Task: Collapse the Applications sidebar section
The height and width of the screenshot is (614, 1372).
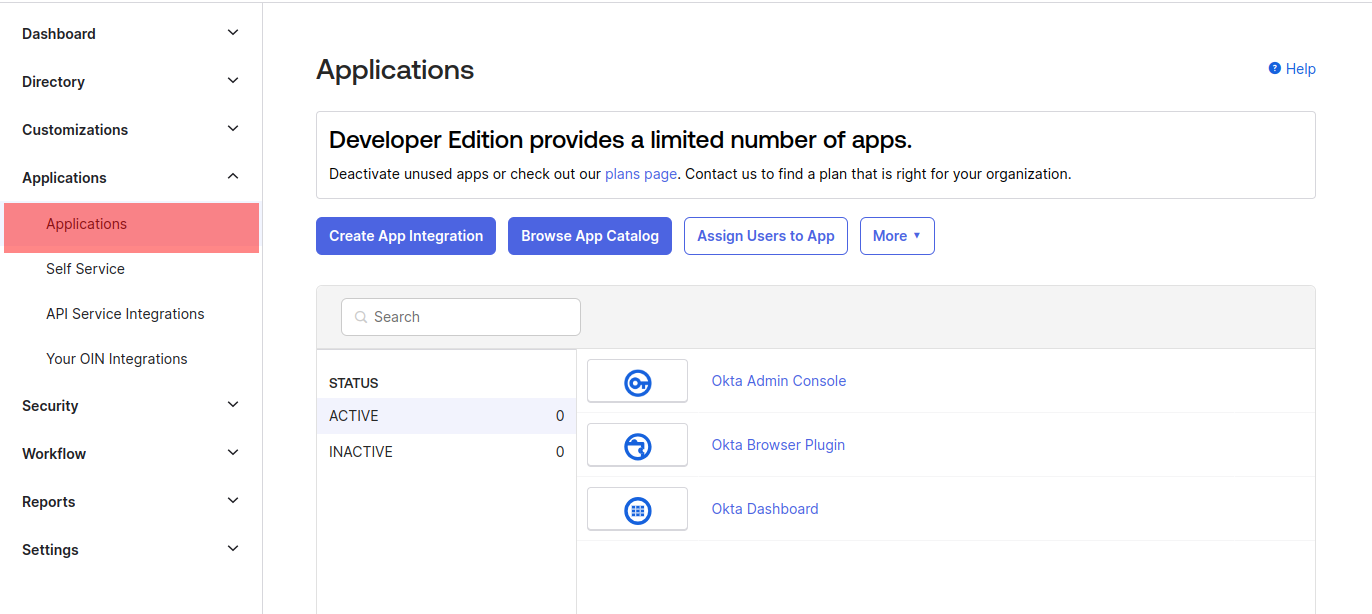Action: tap(232, 177)
